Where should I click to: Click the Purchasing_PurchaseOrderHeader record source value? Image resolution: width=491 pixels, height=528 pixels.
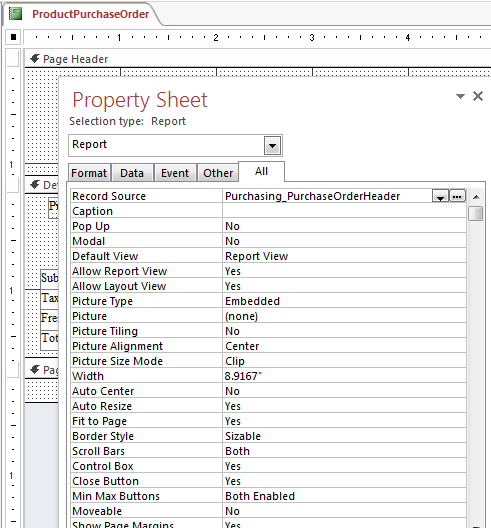pos(312,196)
